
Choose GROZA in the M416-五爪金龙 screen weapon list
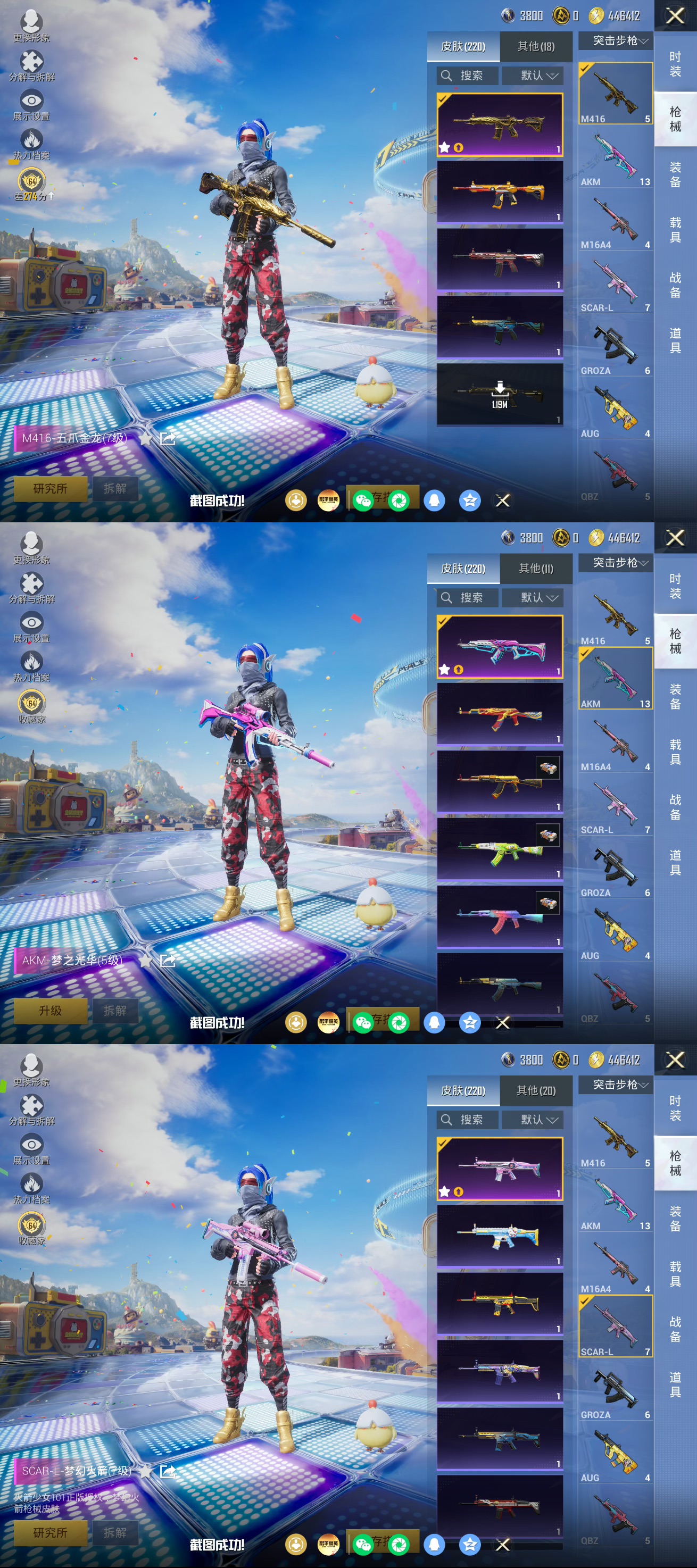[x=616, y=346]
